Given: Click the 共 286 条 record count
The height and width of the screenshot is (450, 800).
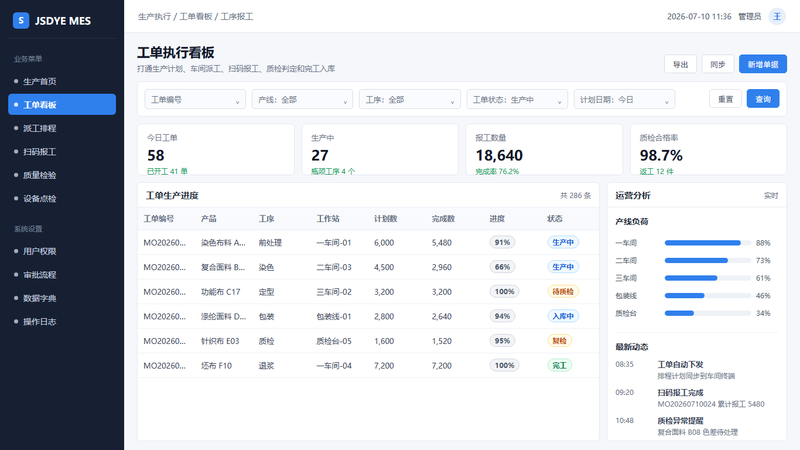Looking at the screenshot, I should click(576, 195).
